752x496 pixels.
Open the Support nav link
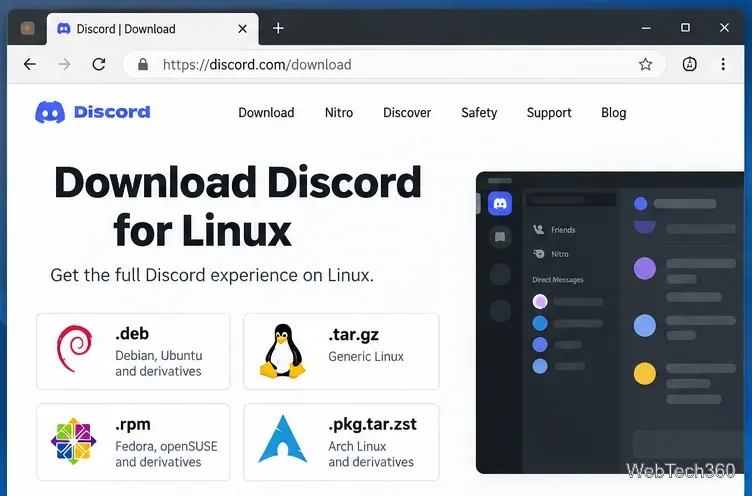click(549, 113)
